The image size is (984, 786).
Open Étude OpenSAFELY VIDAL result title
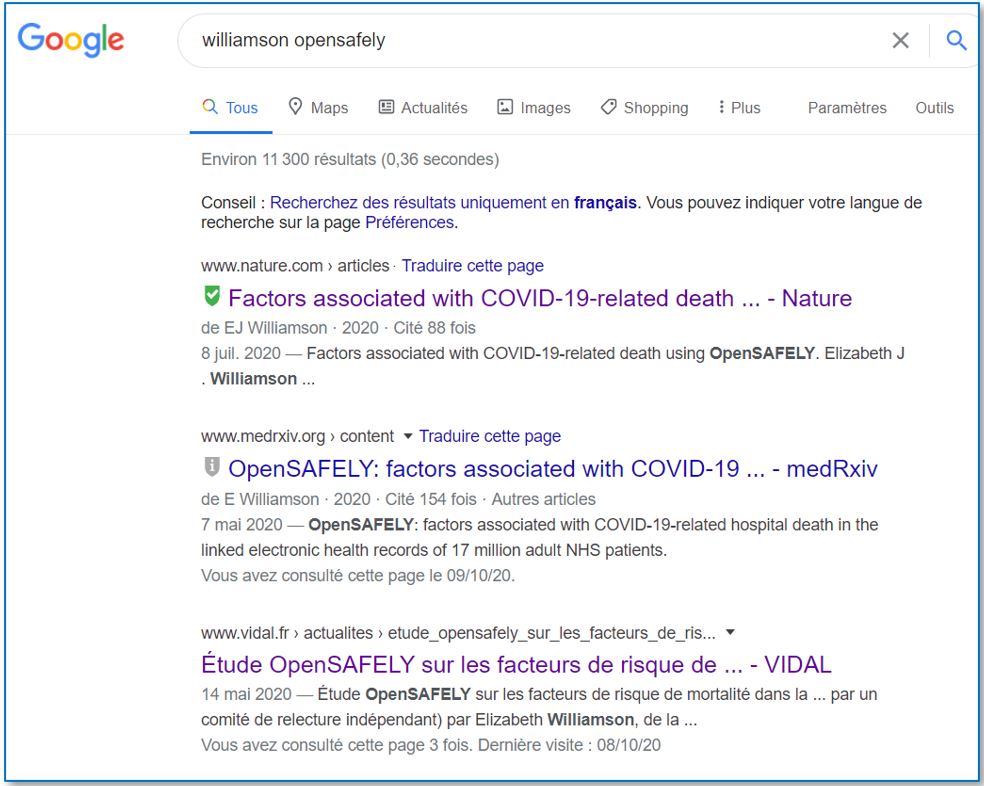pyautogui.click(x=516, y=664)
